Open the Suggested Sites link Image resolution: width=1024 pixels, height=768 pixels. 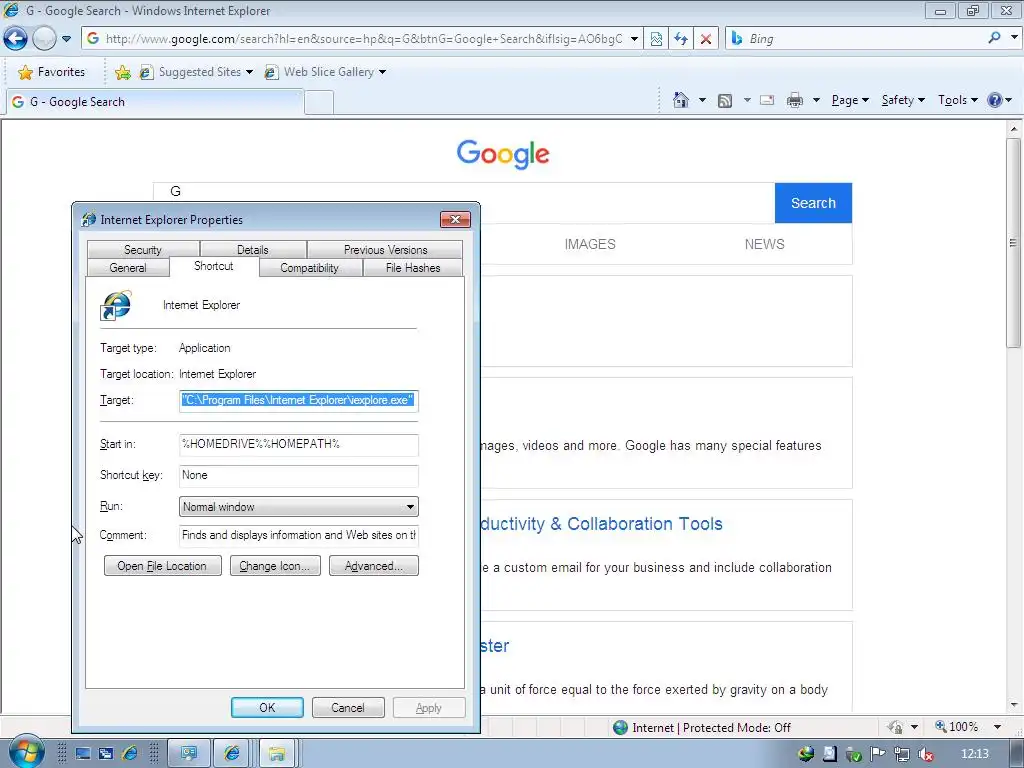[x=196, y=72]
